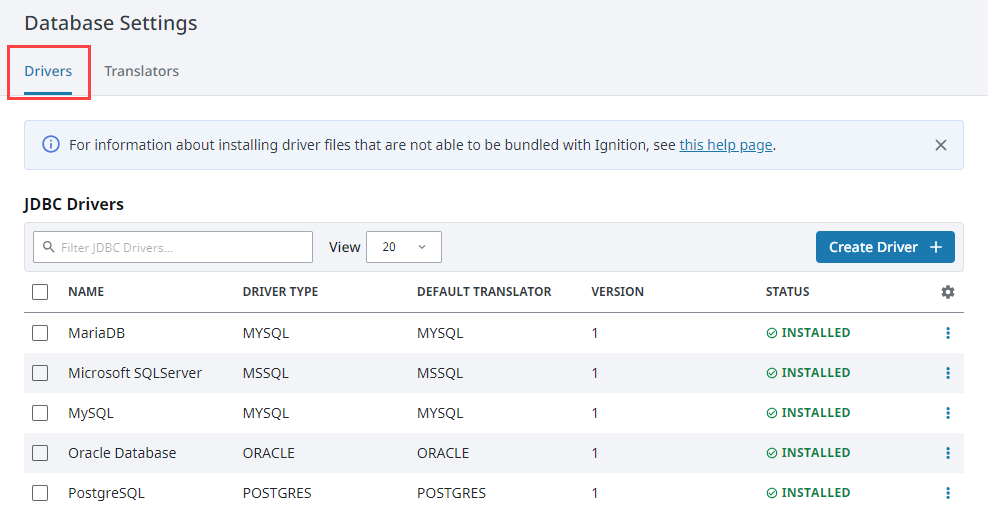Tick the PostgreSQL driver checkbox

[40, 493]
